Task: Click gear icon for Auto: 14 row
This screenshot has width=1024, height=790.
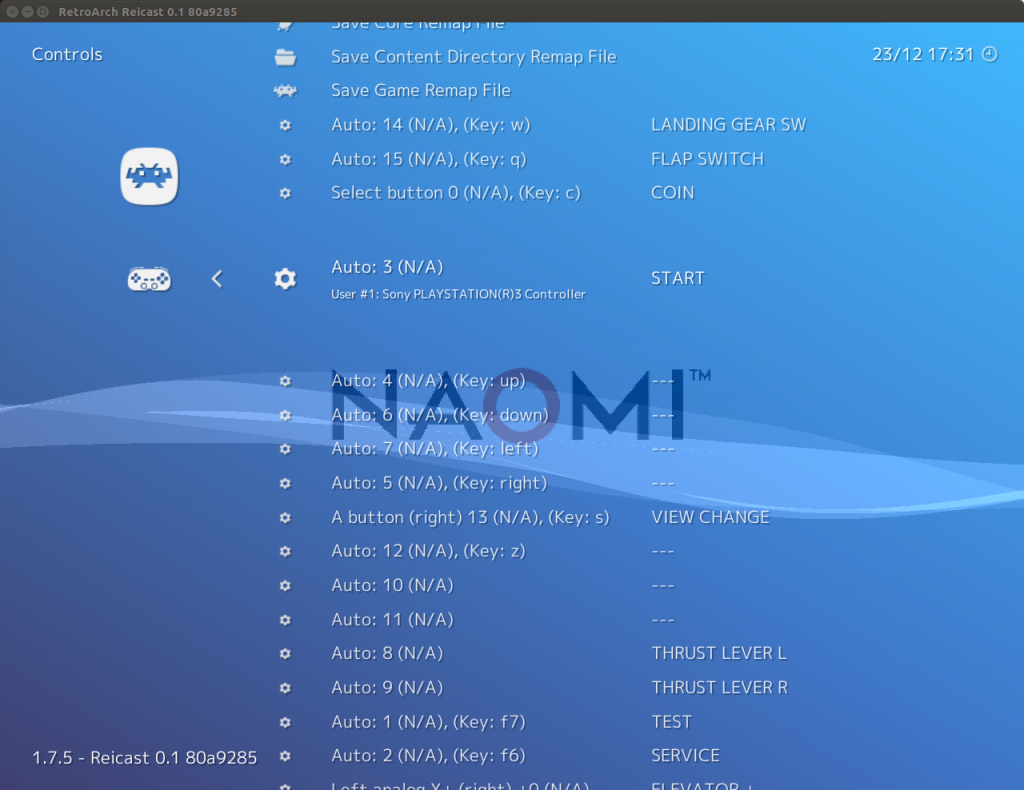Action: [x=285, y=125]
